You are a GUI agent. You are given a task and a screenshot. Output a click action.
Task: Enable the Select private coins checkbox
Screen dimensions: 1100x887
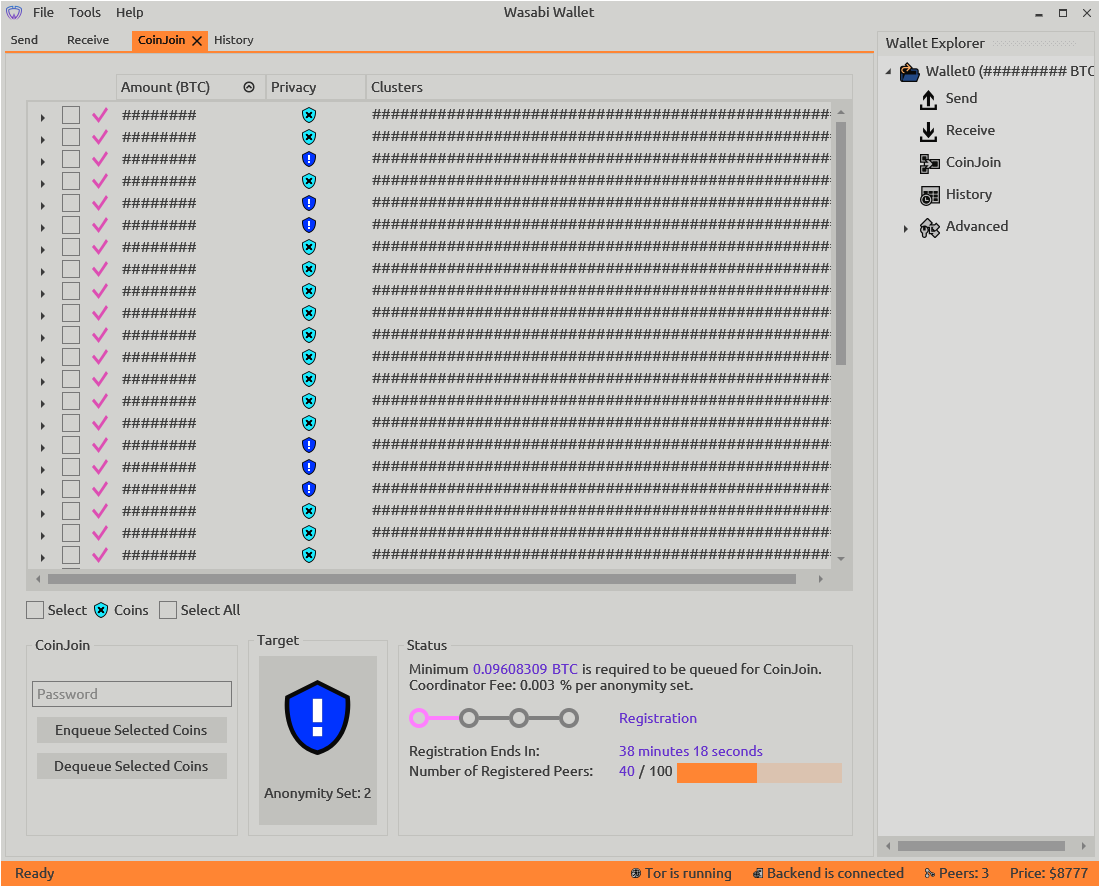(35, 610)
